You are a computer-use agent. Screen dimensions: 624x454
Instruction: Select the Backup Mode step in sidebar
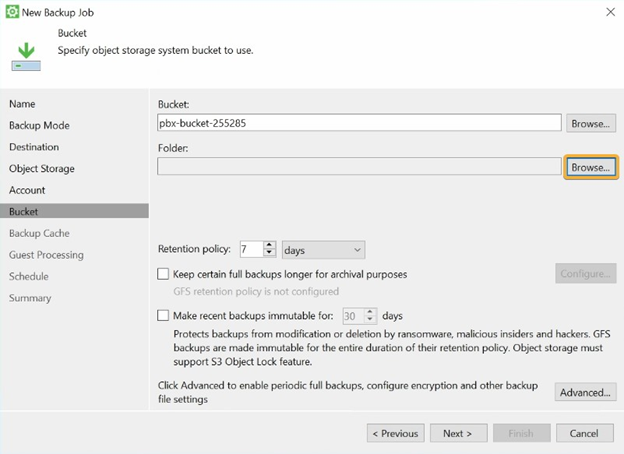[39, 125]
